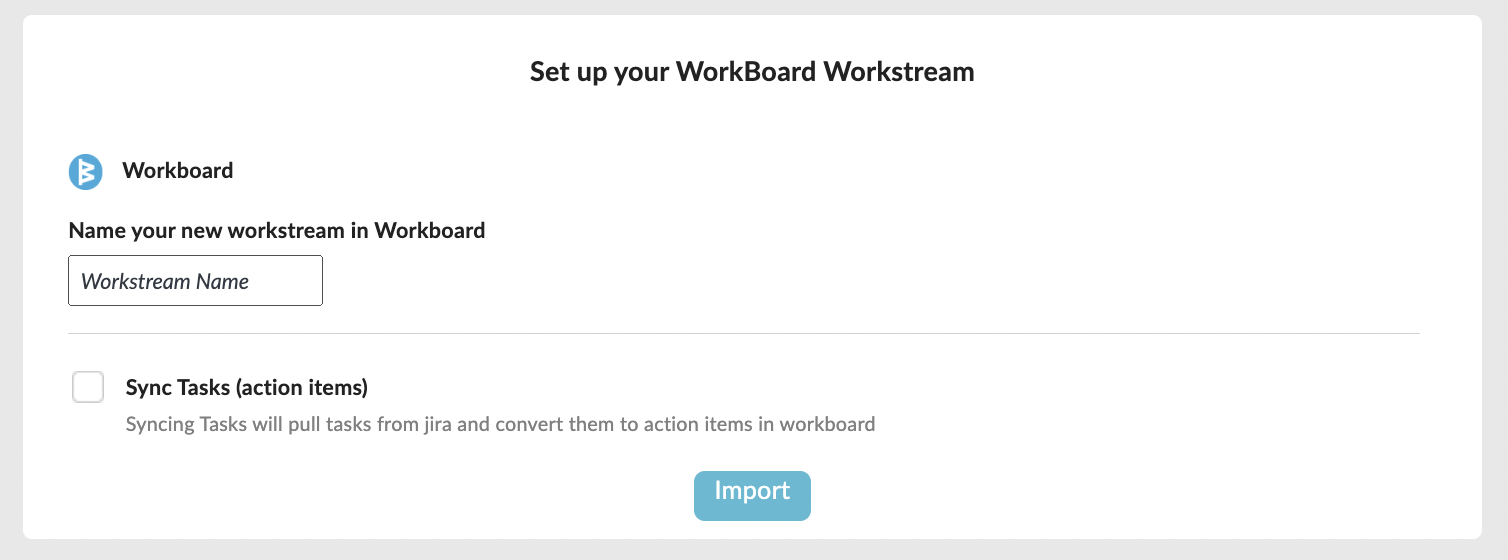
Task: Click the Syncing Tasks description text
Action: 500,424
